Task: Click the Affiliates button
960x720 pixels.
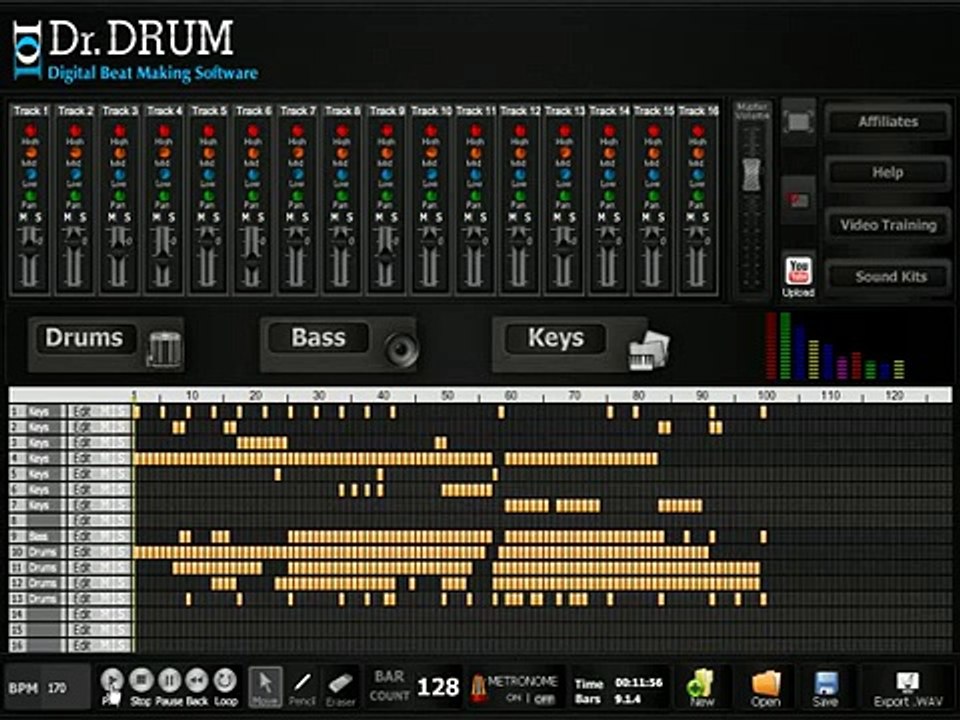Action: pos(888,122)
